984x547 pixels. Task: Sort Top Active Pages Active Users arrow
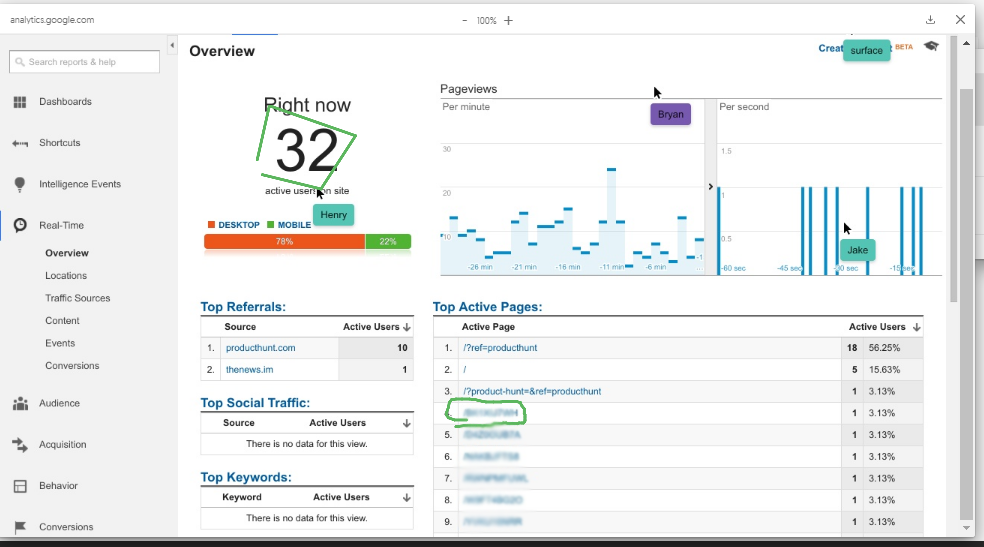917,327
